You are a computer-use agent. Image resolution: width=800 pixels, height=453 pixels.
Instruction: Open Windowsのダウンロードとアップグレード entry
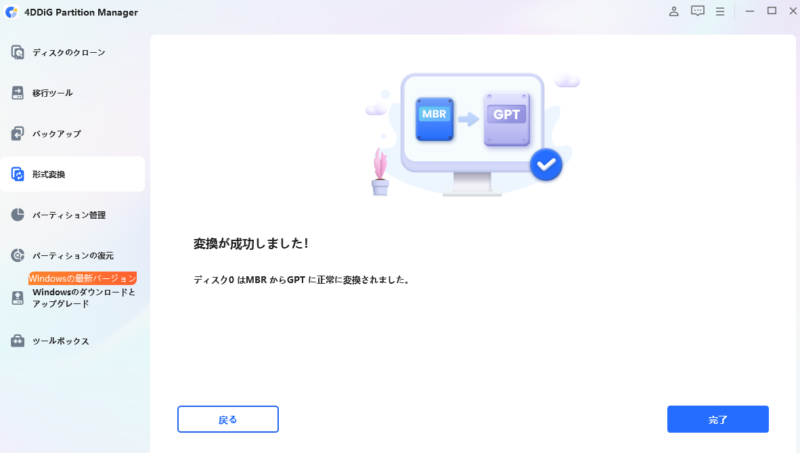tap(72, 298)
